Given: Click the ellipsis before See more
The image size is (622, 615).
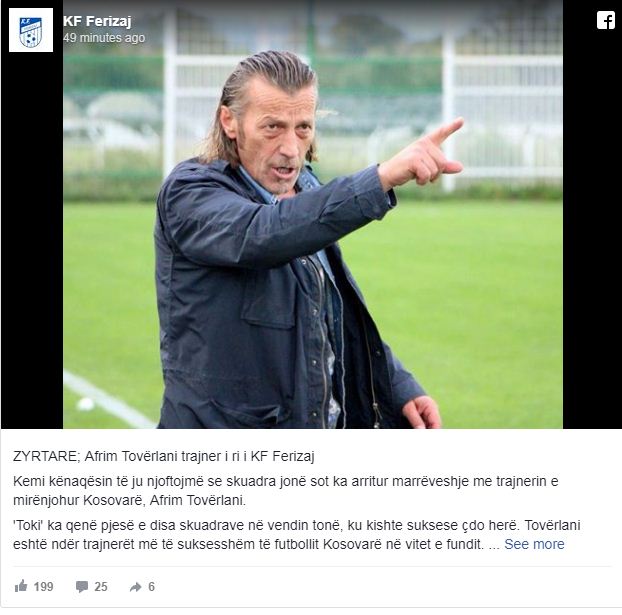Looking at the screenshot, I should 493,545.
